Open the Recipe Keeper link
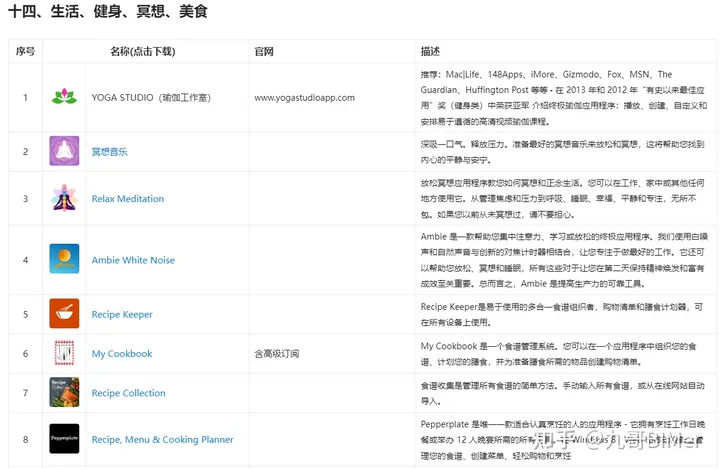This screenshot has width=720, height=469. click(x=122, y=314)
